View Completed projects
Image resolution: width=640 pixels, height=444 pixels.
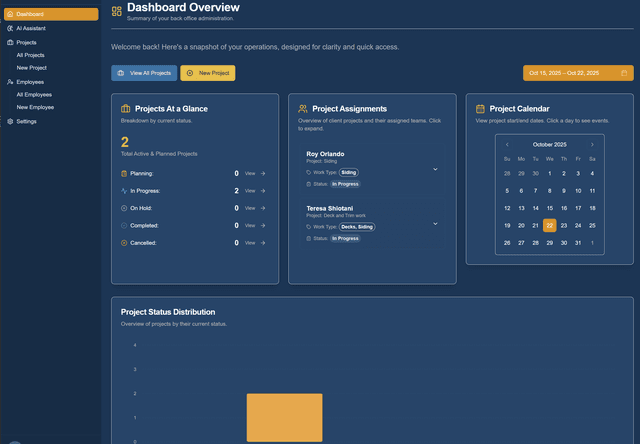(250, 226)
